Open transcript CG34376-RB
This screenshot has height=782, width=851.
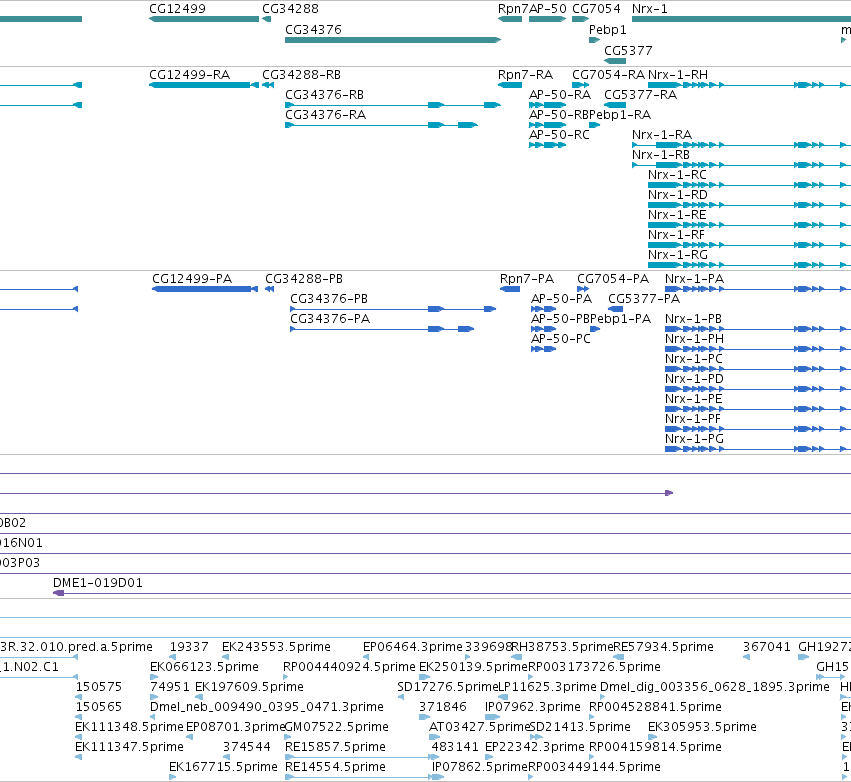(324, 94)
